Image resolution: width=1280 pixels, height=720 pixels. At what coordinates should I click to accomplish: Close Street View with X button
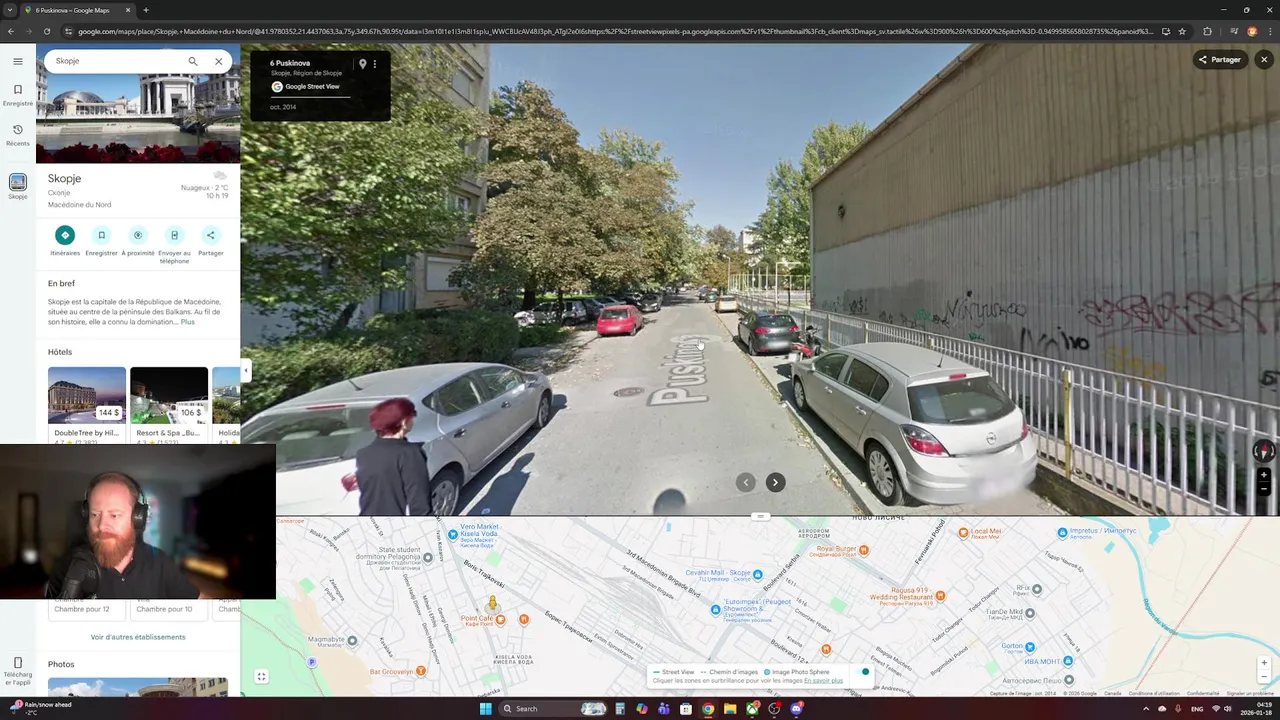pyautogui.click(x=1264, y=60)
